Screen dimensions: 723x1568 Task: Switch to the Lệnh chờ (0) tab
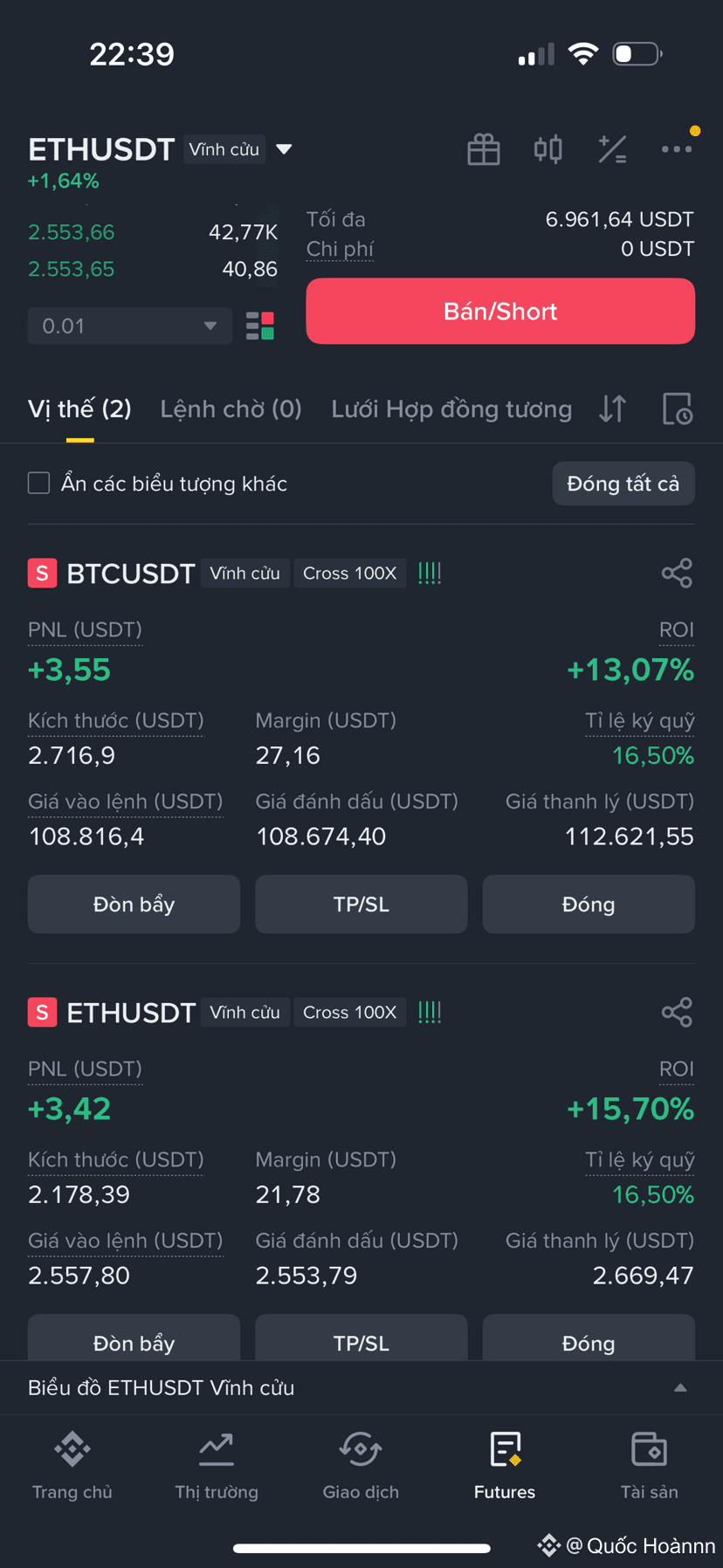pyautogui.click(x=231, y=409)
